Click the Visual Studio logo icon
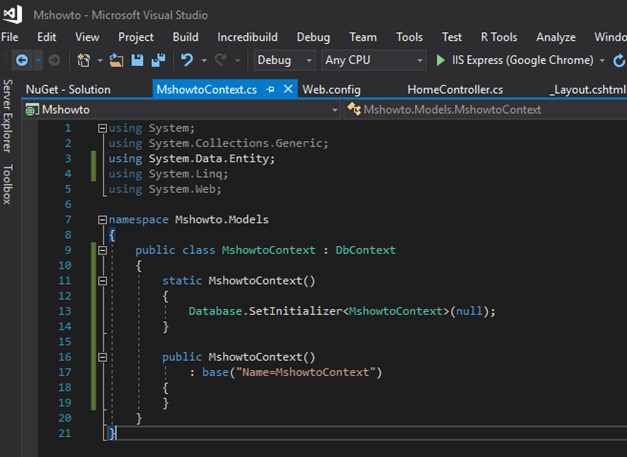Viewport: 627px width, 457px height. [12, 14]
